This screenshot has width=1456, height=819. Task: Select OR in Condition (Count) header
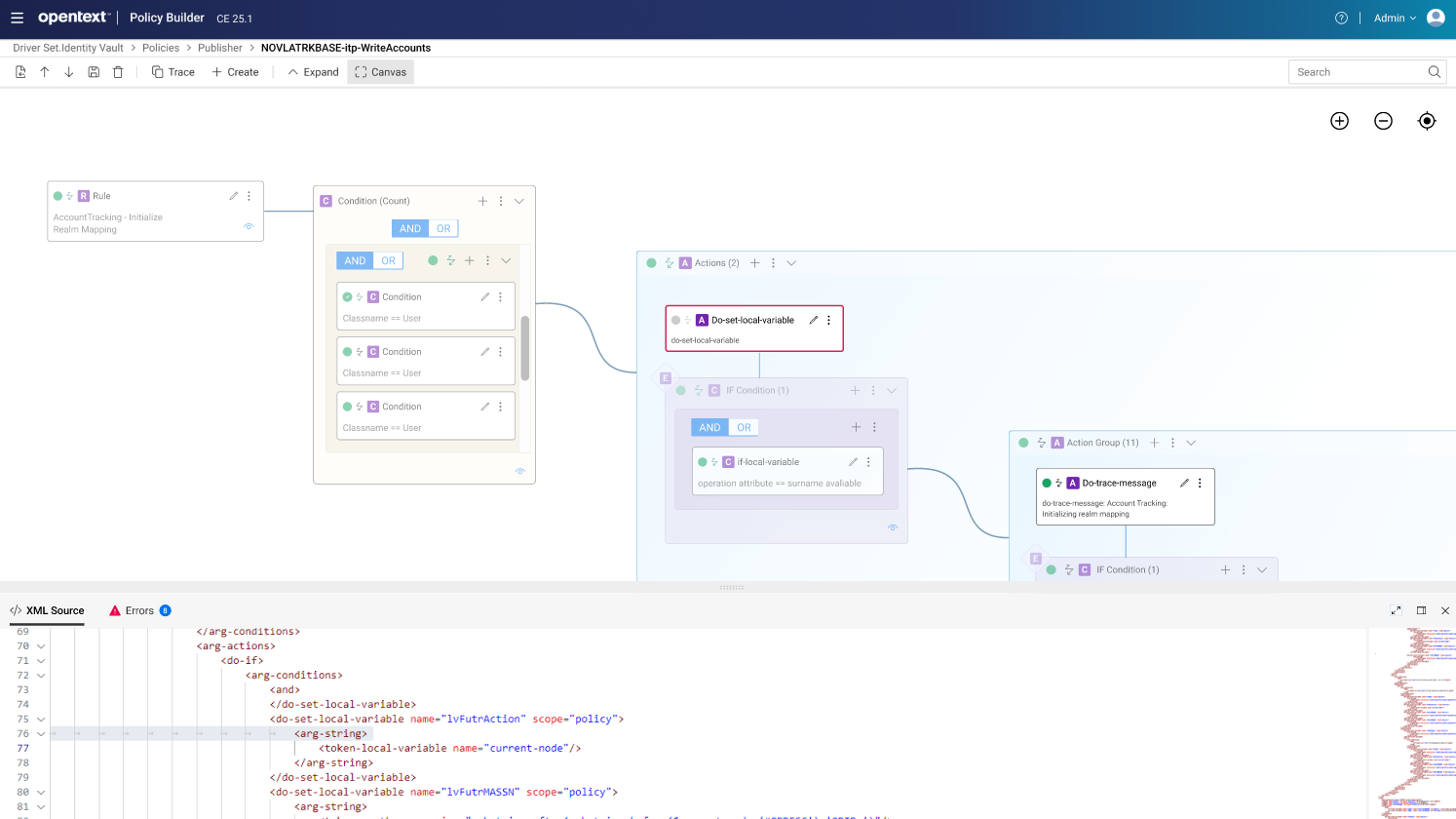click(443, 228)
